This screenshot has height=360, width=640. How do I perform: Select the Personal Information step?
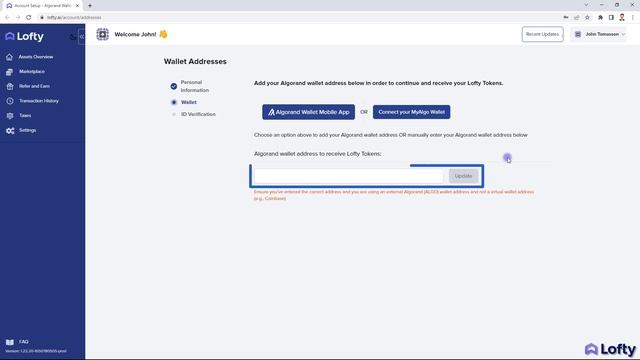[195, 86]
